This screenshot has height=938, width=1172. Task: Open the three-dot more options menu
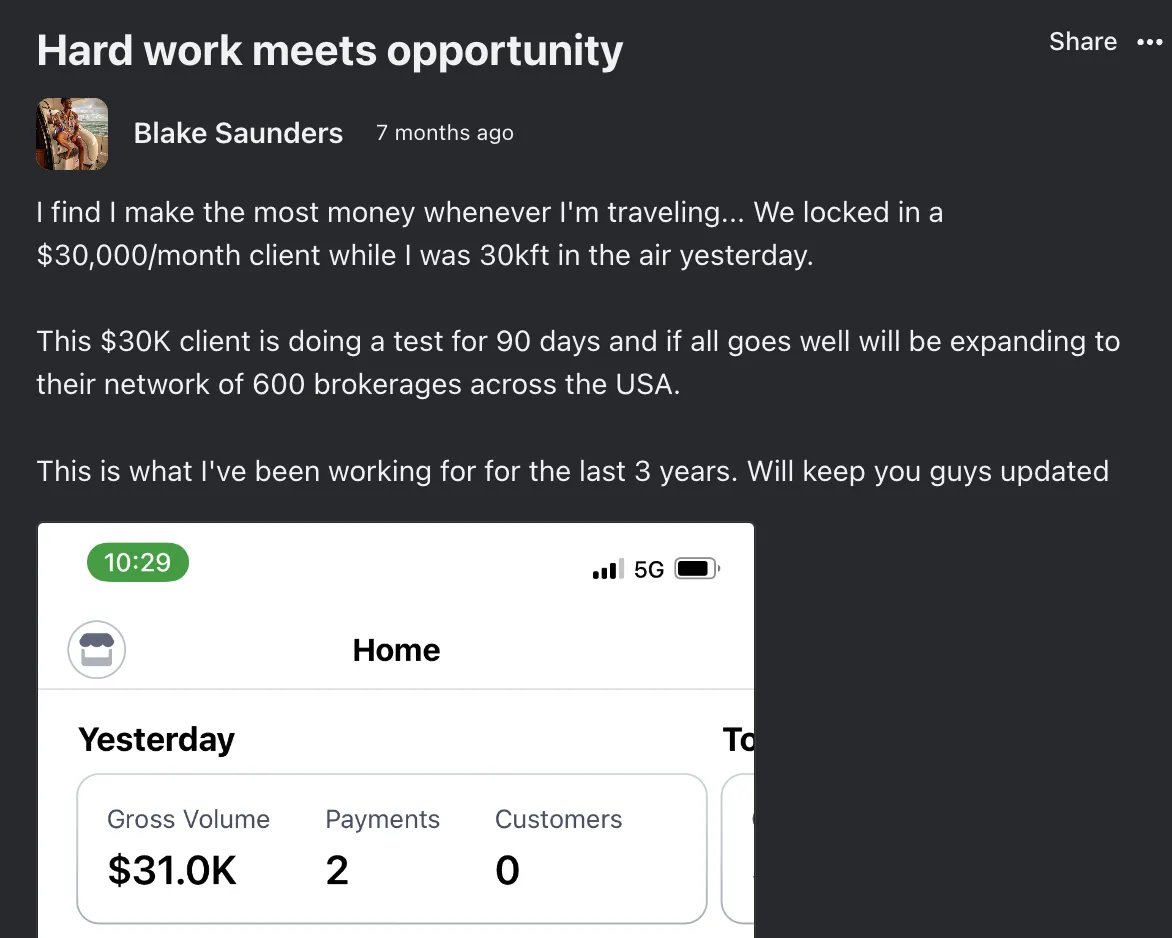(x=1150, y=42)
